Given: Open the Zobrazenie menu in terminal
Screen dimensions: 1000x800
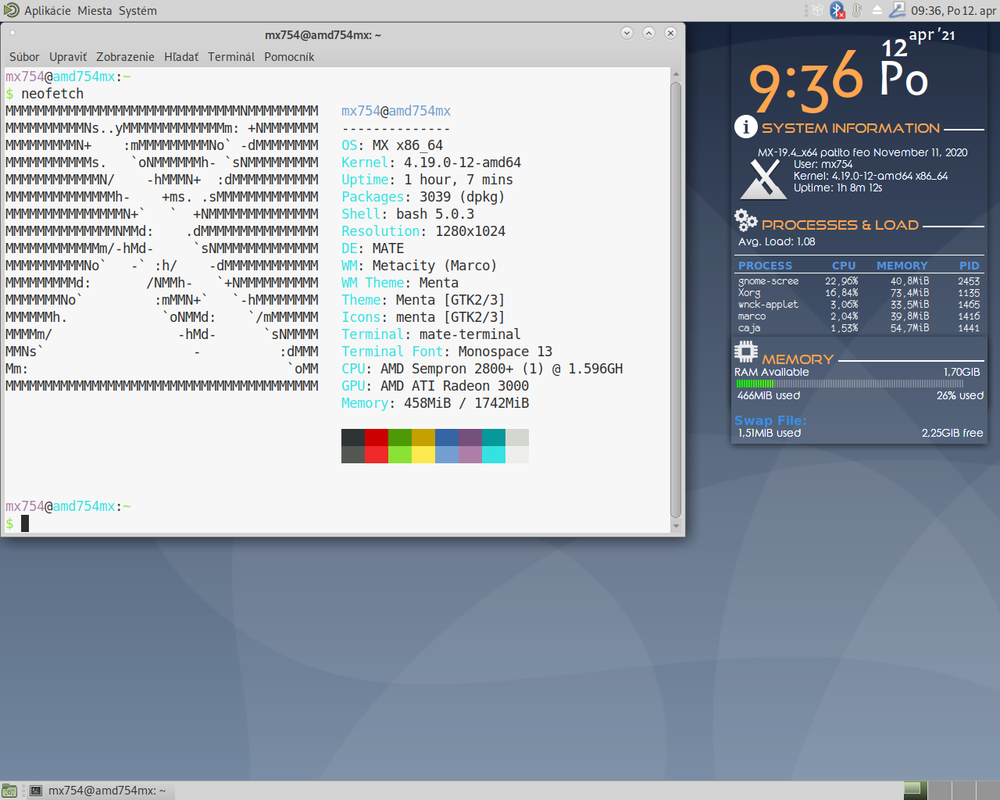Looking at the screenshot, I should pos(125,57).
